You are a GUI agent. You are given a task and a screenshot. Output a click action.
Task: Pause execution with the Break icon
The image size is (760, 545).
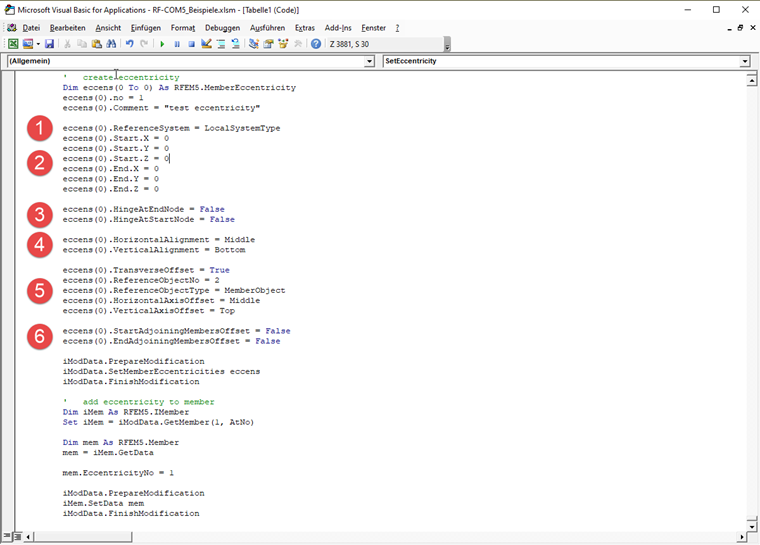tap(177, 44)
